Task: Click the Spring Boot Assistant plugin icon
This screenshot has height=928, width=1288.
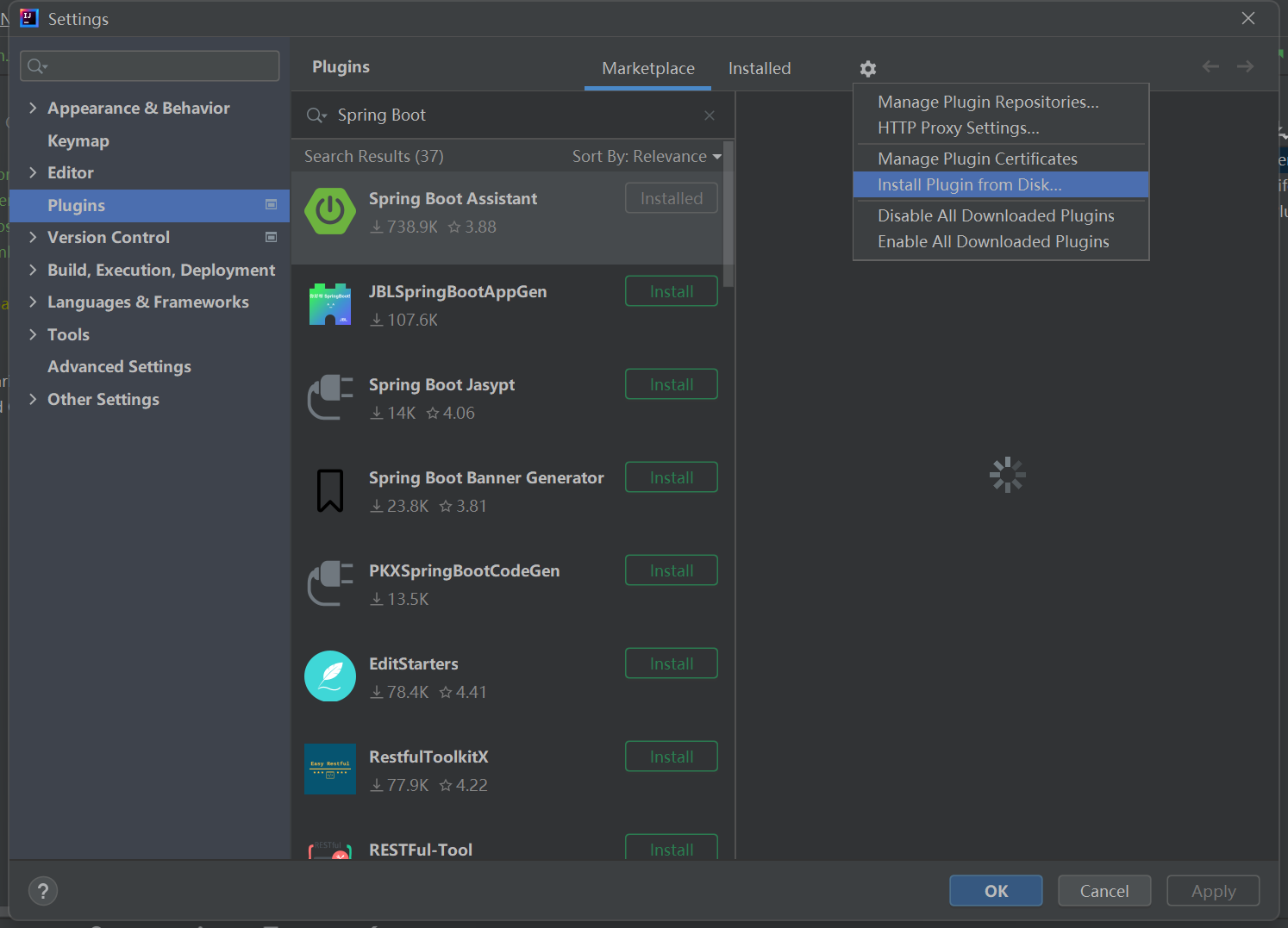Action: 330,210
